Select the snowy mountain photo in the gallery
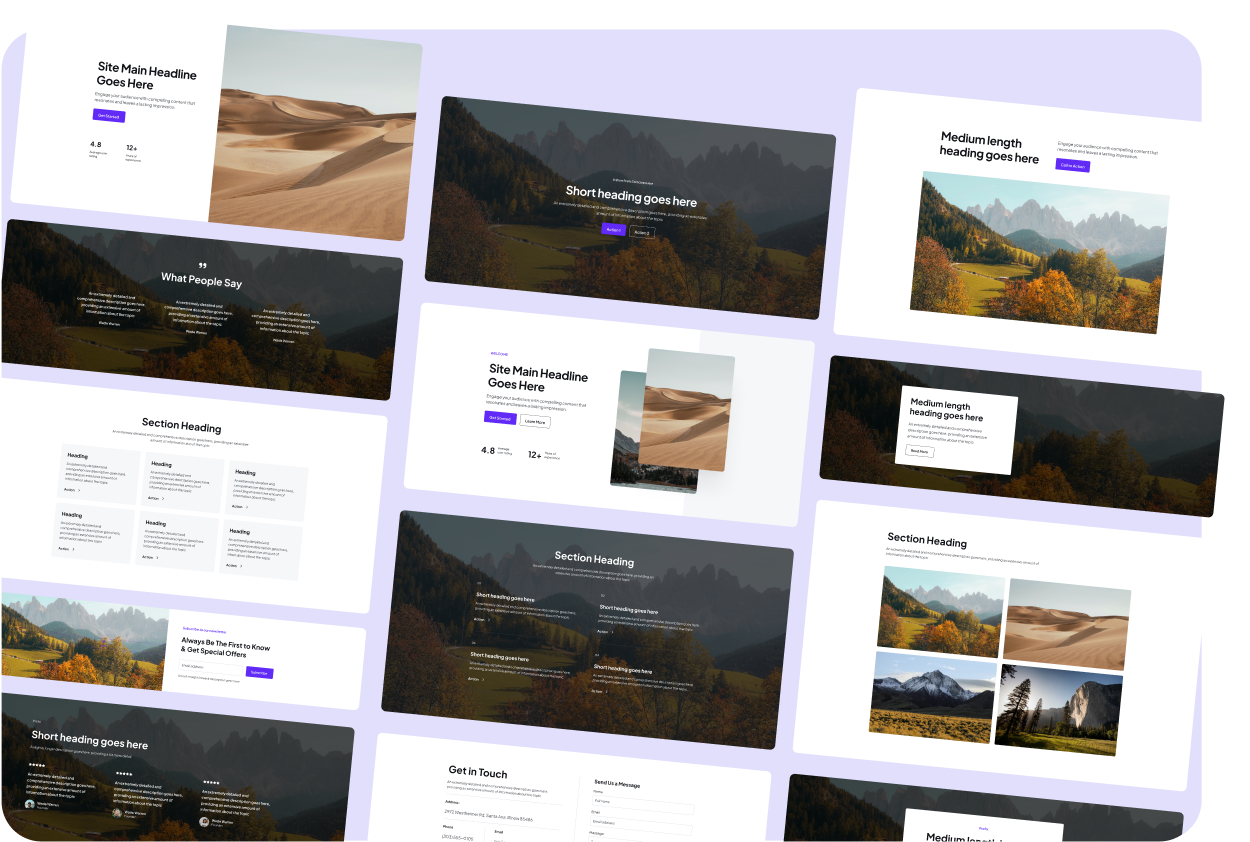Image resolution: width=1250 pixels, height=842 pixels. tap(934, 698)
